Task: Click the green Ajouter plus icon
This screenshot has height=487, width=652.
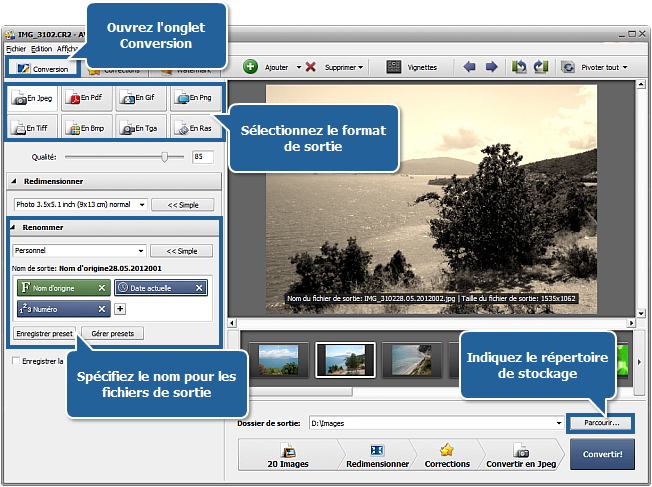Action: point(250,67)
